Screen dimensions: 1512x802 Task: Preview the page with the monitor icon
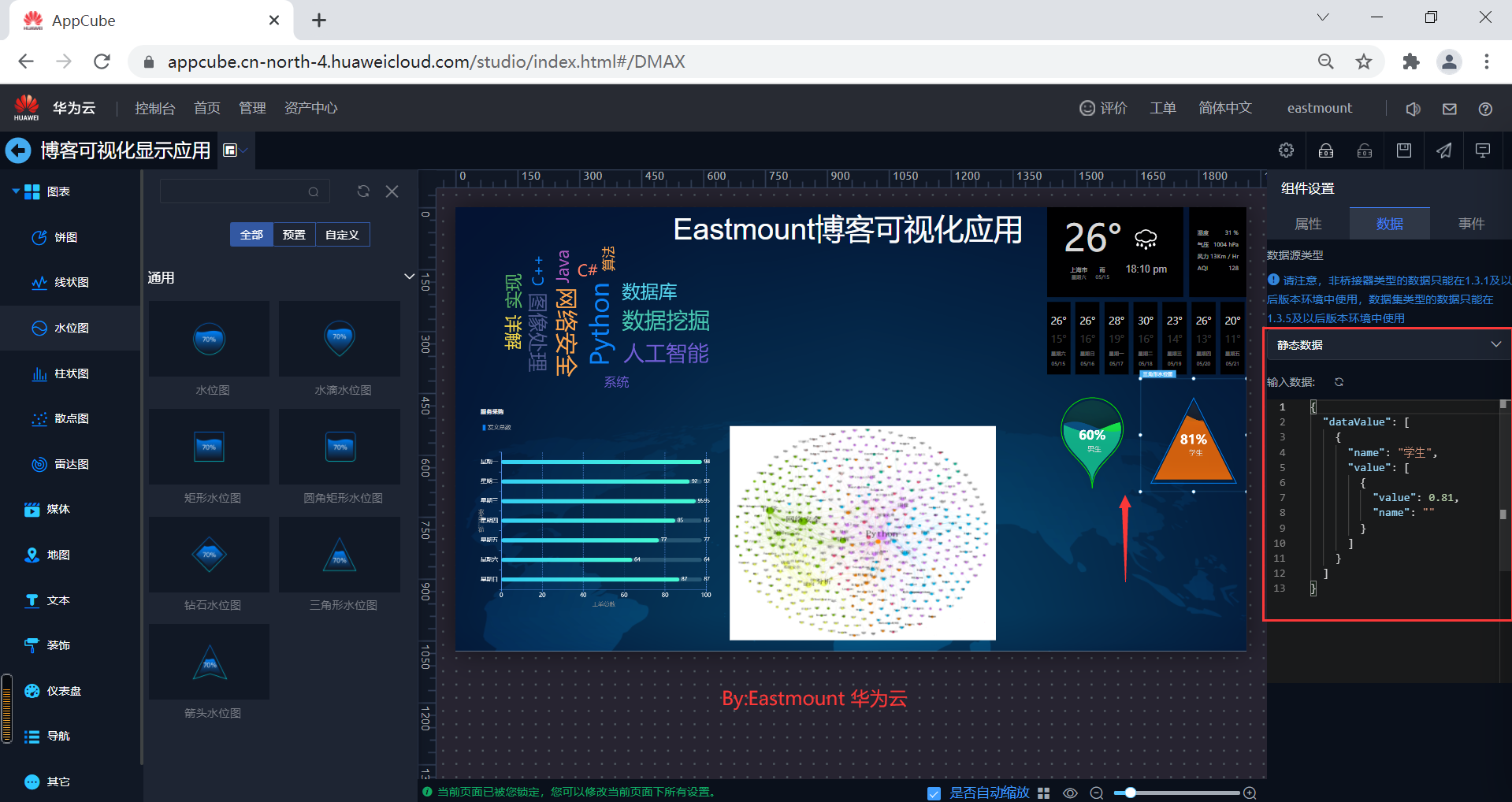tap(1483, 150)
